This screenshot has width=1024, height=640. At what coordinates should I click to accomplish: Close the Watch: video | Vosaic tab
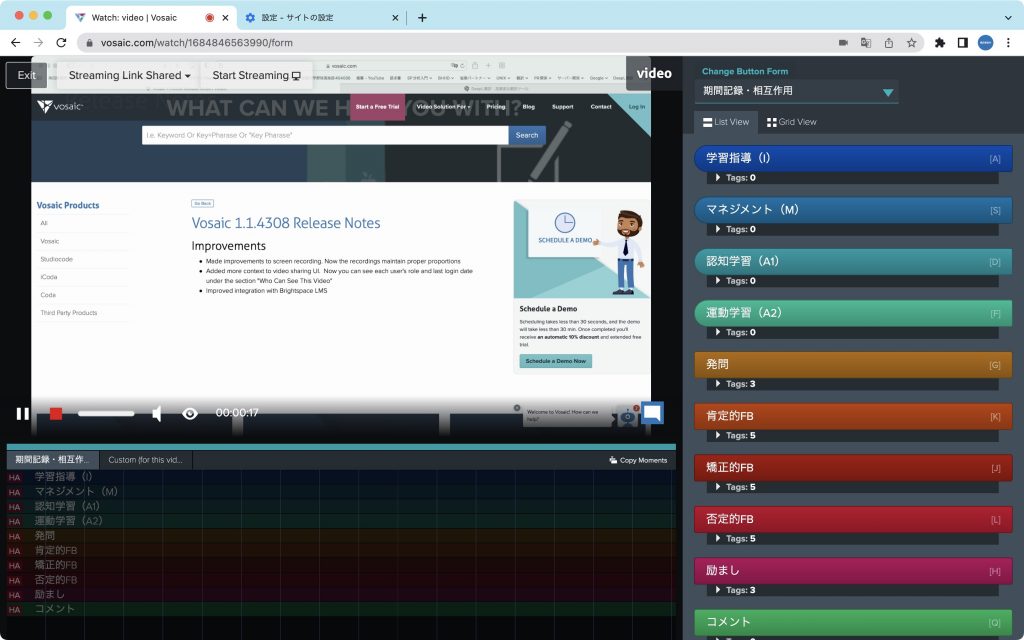[225, 18]
